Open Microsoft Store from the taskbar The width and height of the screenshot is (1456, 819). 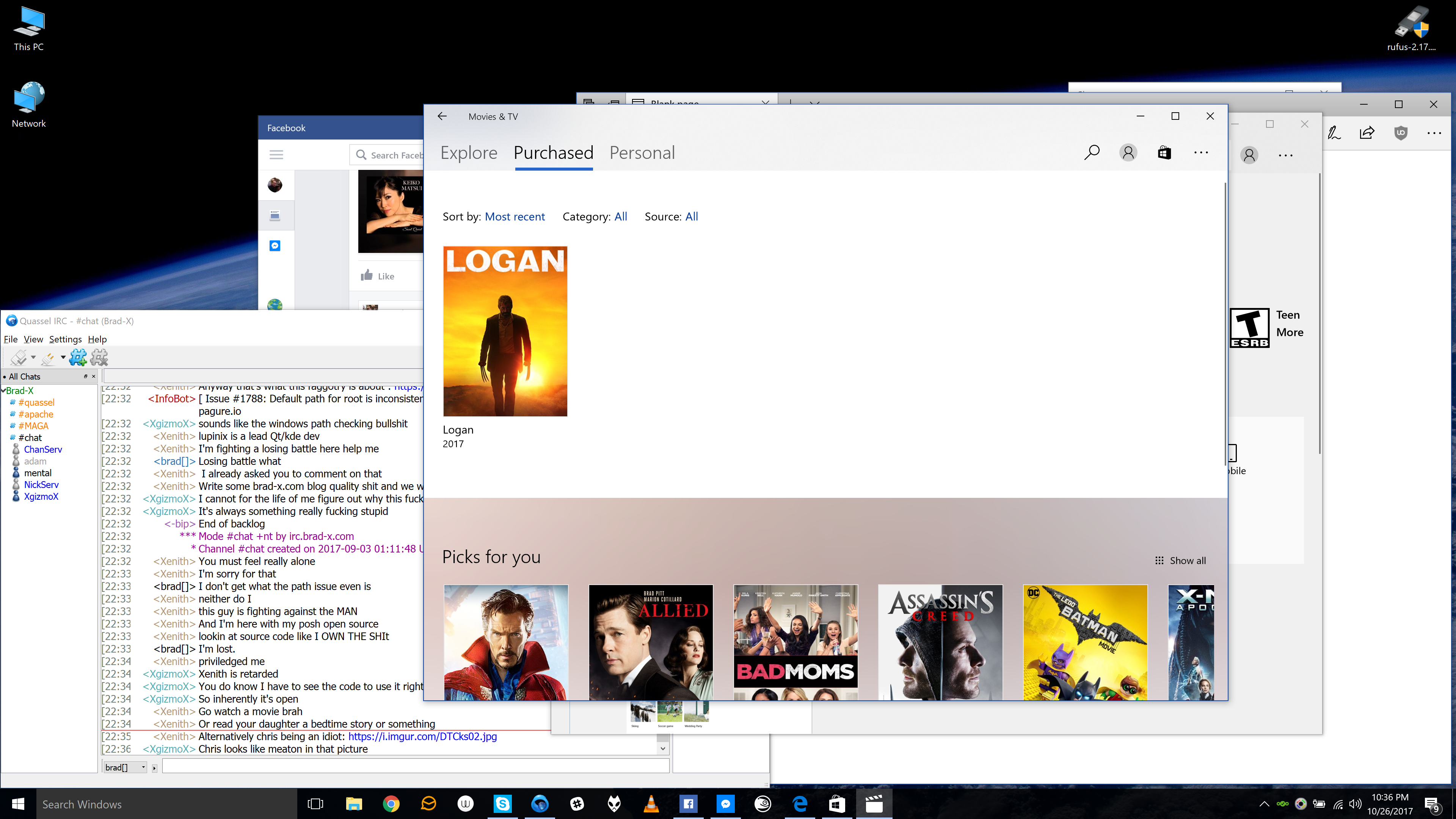tap(837, 804)
